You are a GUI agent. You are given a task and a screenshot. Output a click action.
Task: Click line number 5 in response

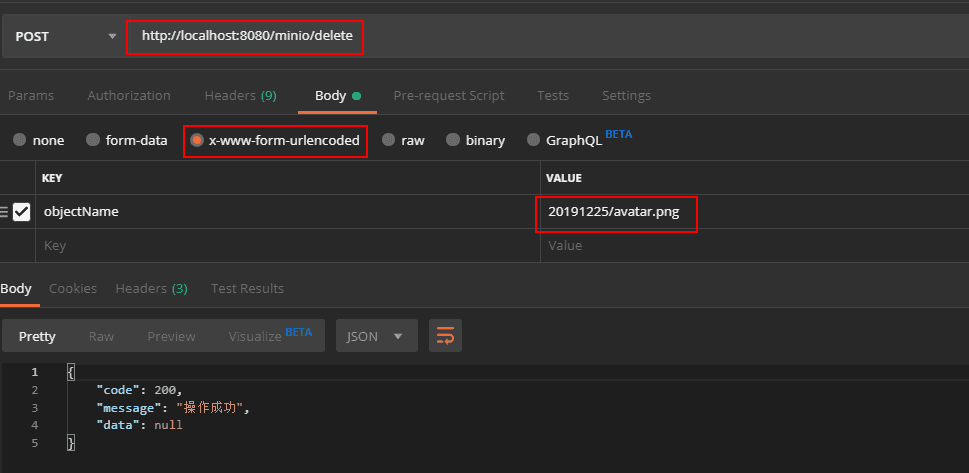point(35,443)
